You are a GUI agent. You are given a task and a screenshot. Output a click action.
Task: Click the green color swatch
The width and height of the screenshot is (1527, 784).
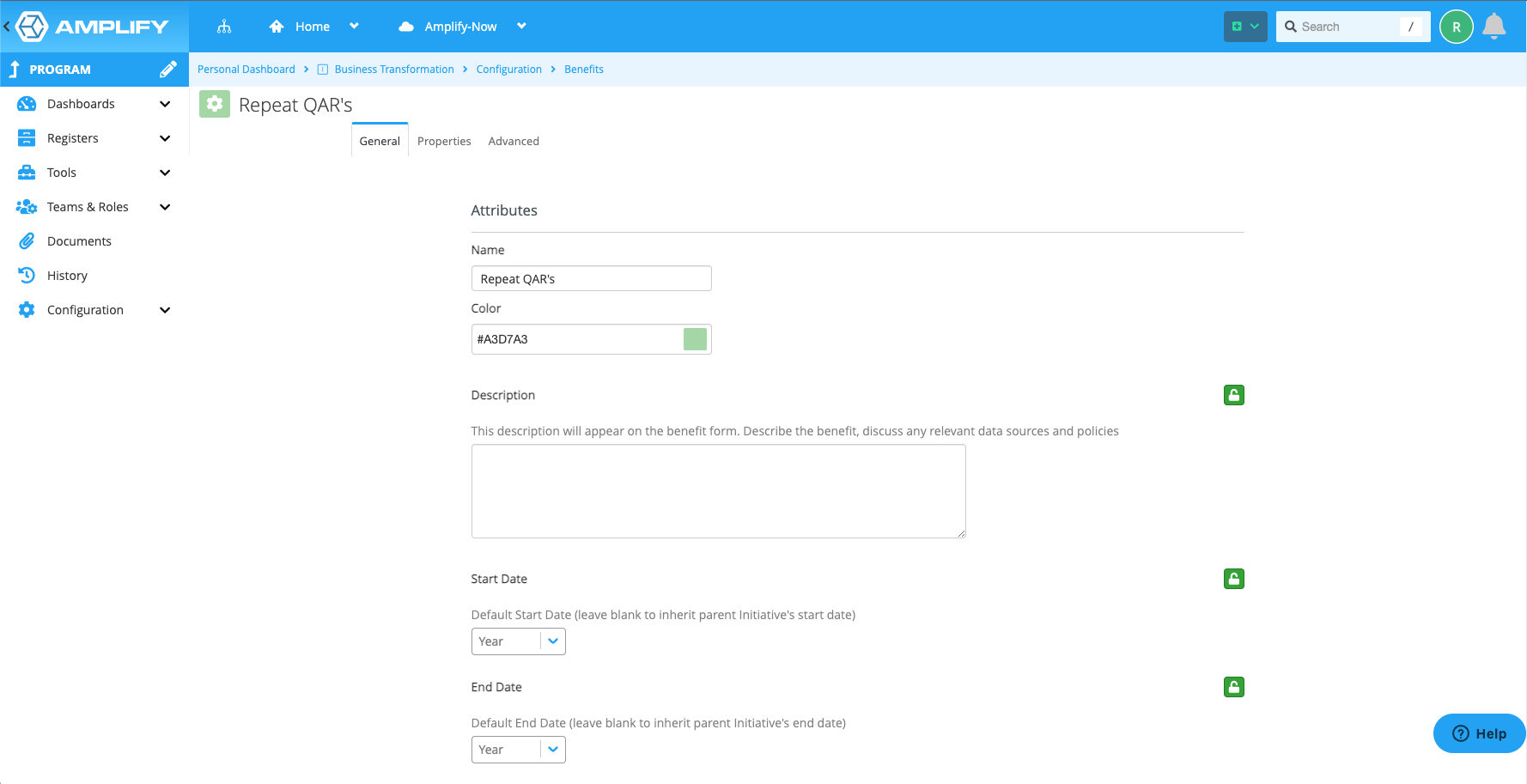point(695,338)
